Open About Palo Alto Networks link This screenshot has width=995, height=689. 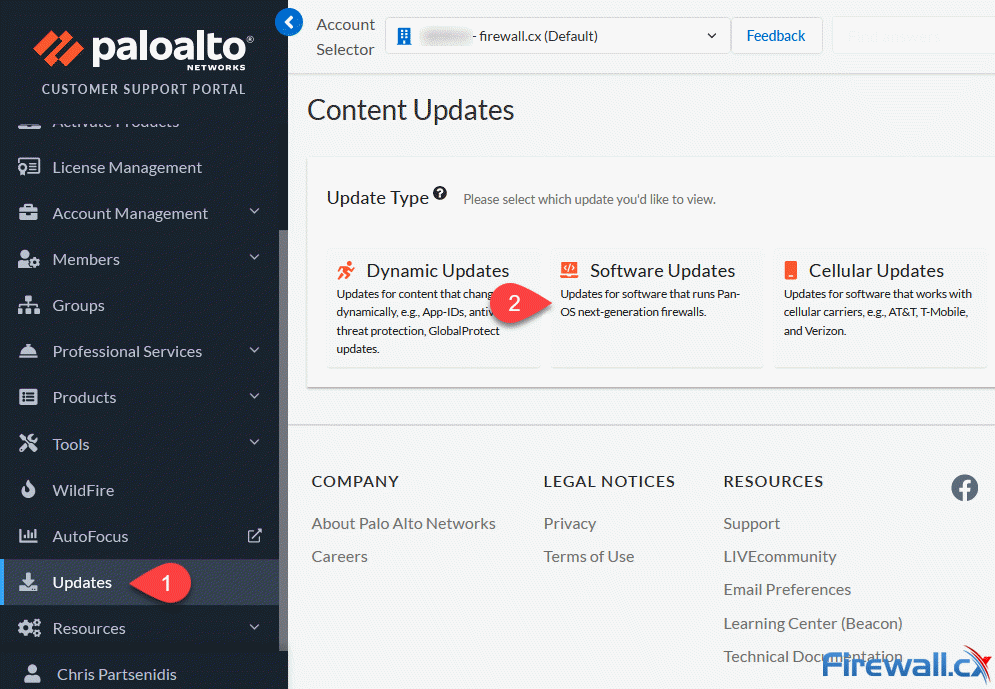point(404,523)
